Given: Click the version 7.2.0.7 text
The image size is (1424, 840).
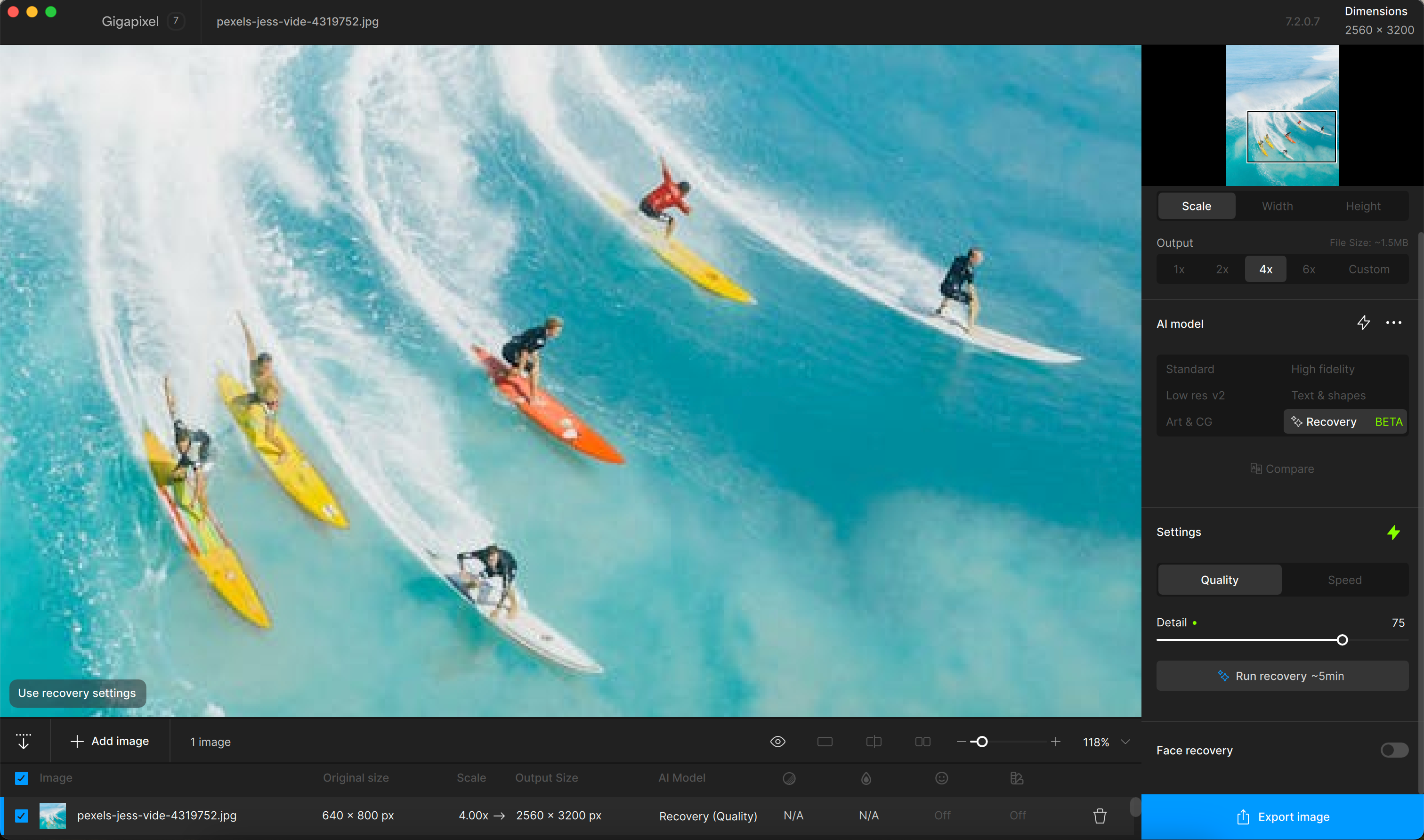Looking at the screenshot, I should click(1302, 22).
